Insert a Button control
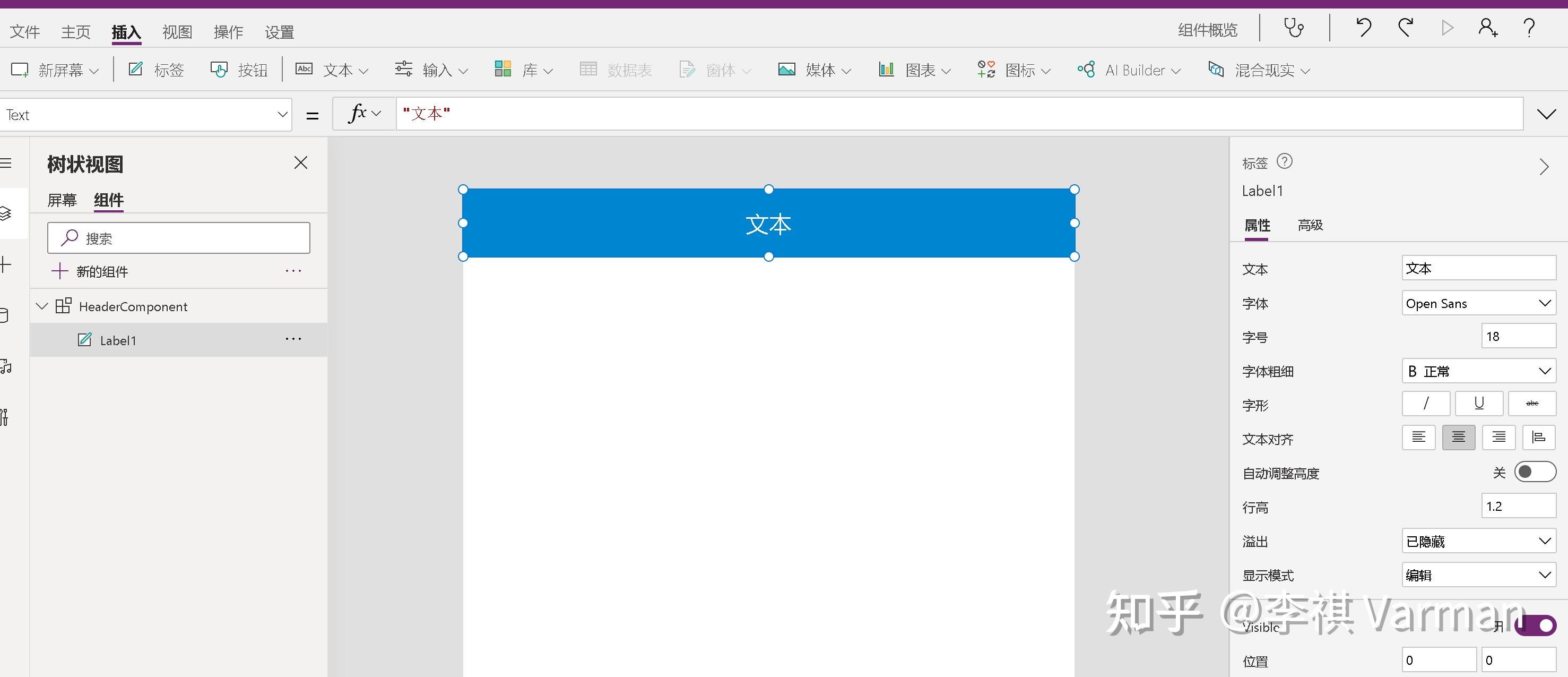 click(x=239, y=70)
